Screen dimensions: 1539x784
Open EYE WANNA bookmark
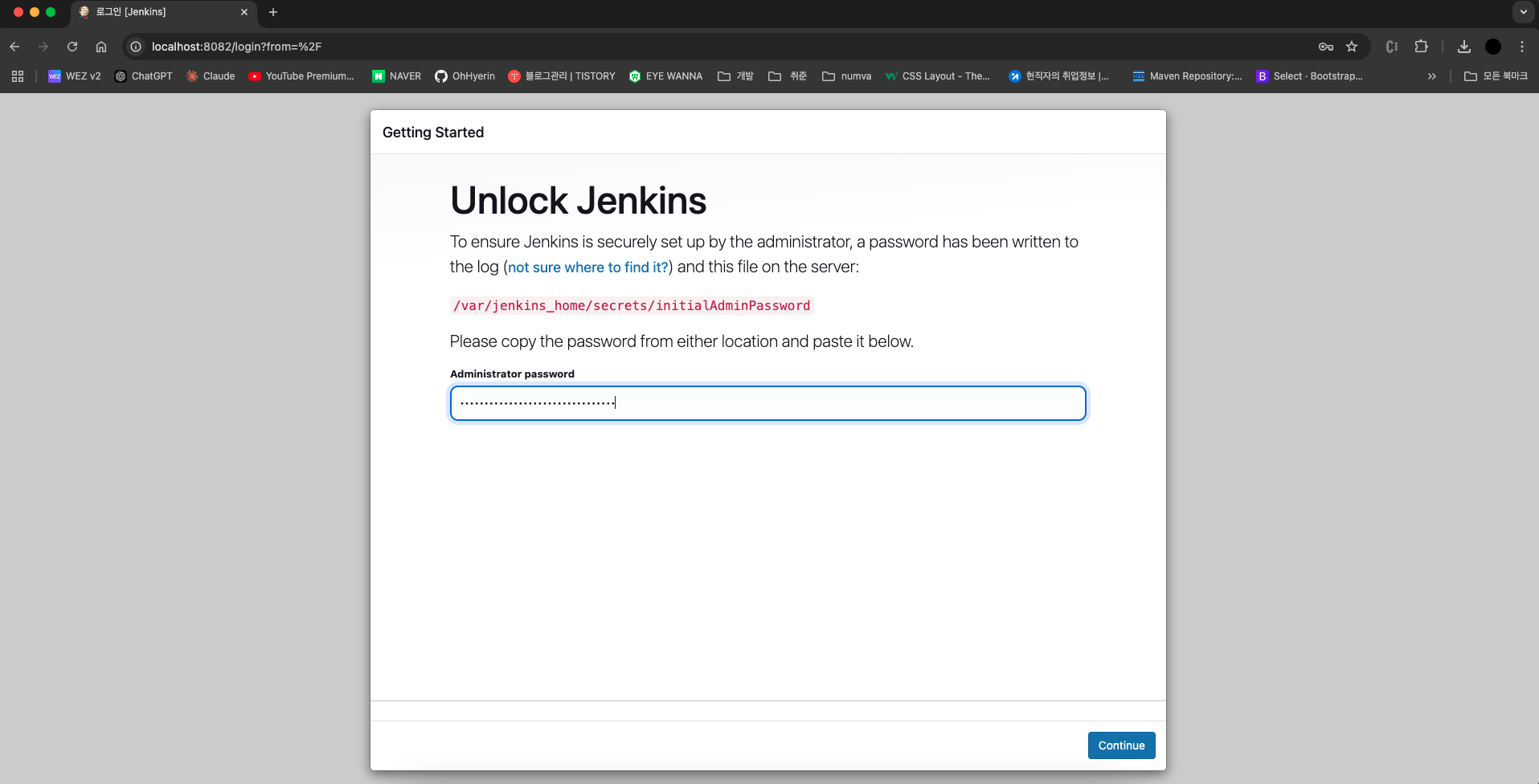tap(666, 76)
